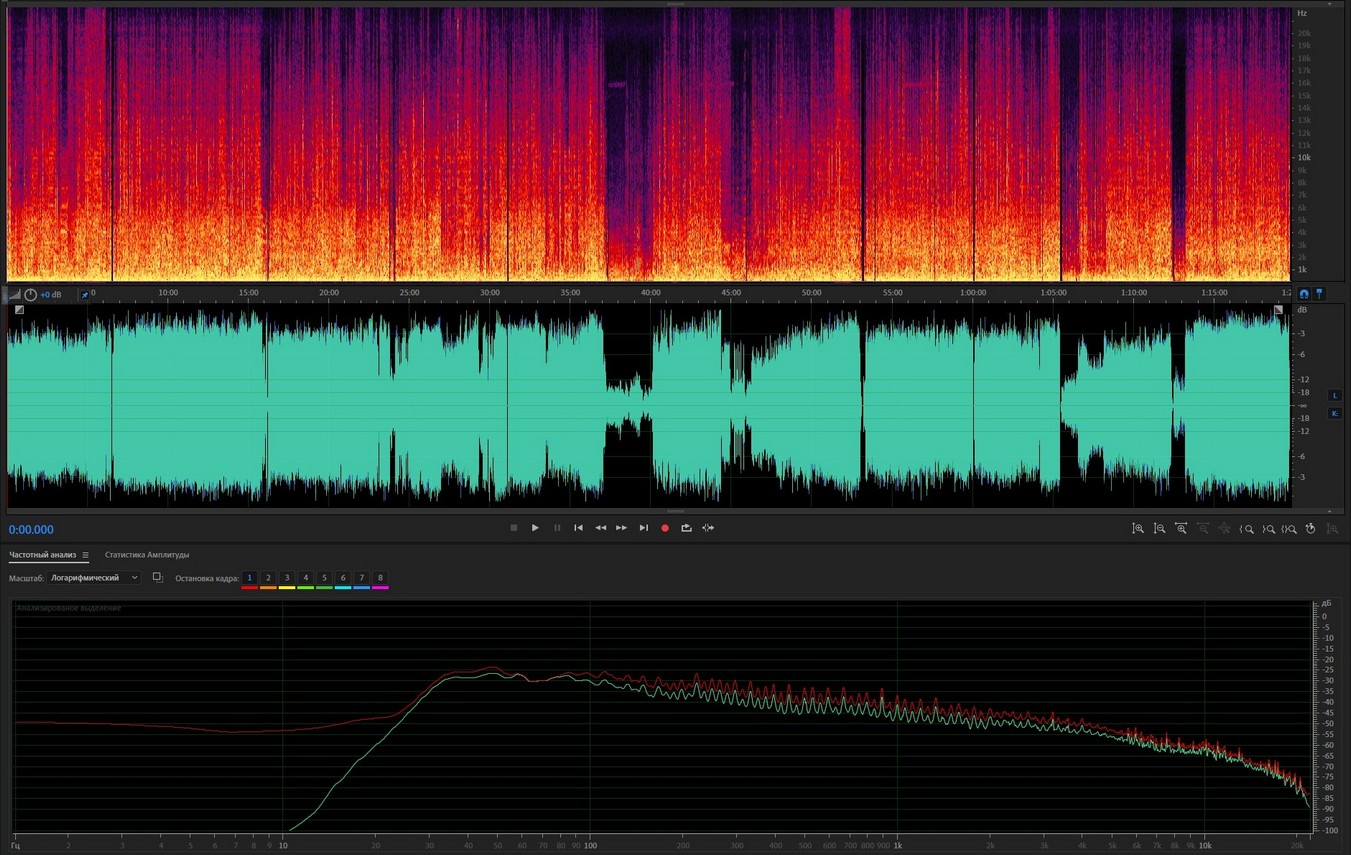Switch to the Статистика Амплитуды tab
This screenshot has width=1351, height=855.
tap(147, 555)
